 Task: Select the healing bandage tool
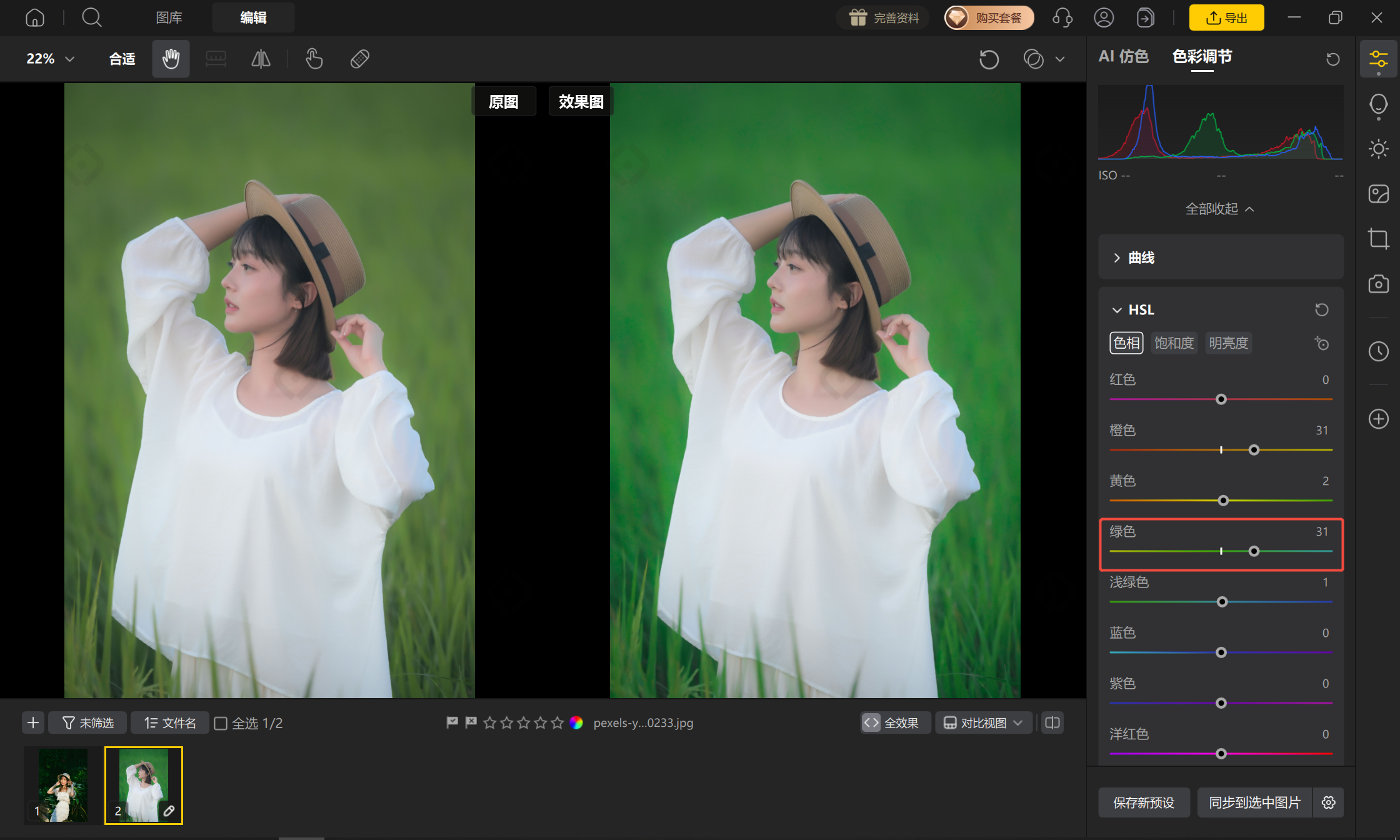[360, 59]
